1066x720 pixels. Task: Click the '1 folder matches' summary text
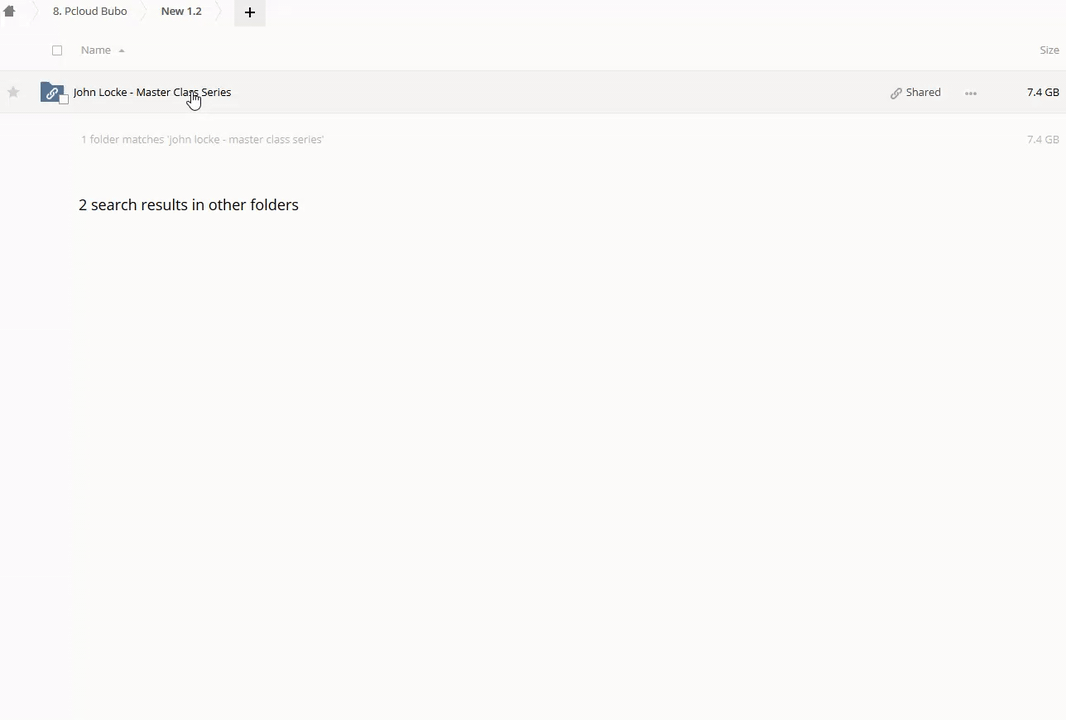(x=202, y=139)
